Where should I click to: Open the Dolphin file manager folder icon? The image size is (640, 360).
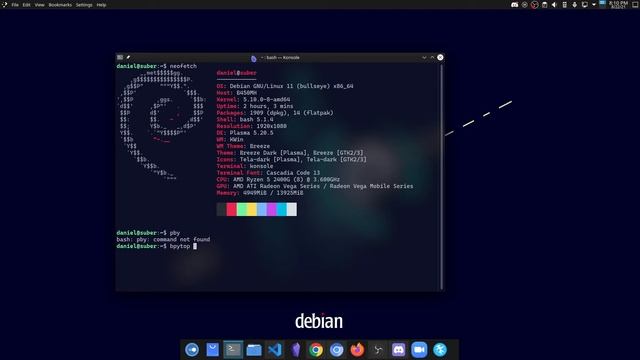pos(254,350)
